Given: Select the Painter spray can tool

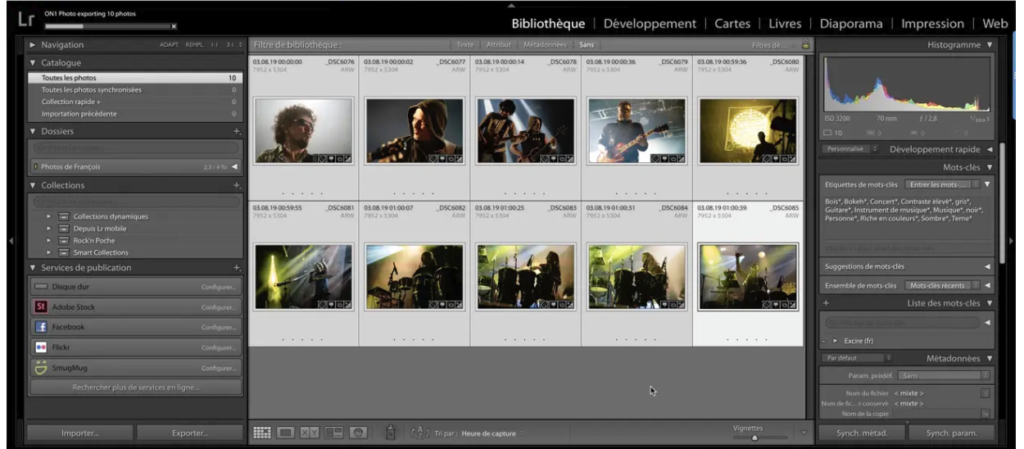Looking at the screenshot, I should click(x=391, y=433).
